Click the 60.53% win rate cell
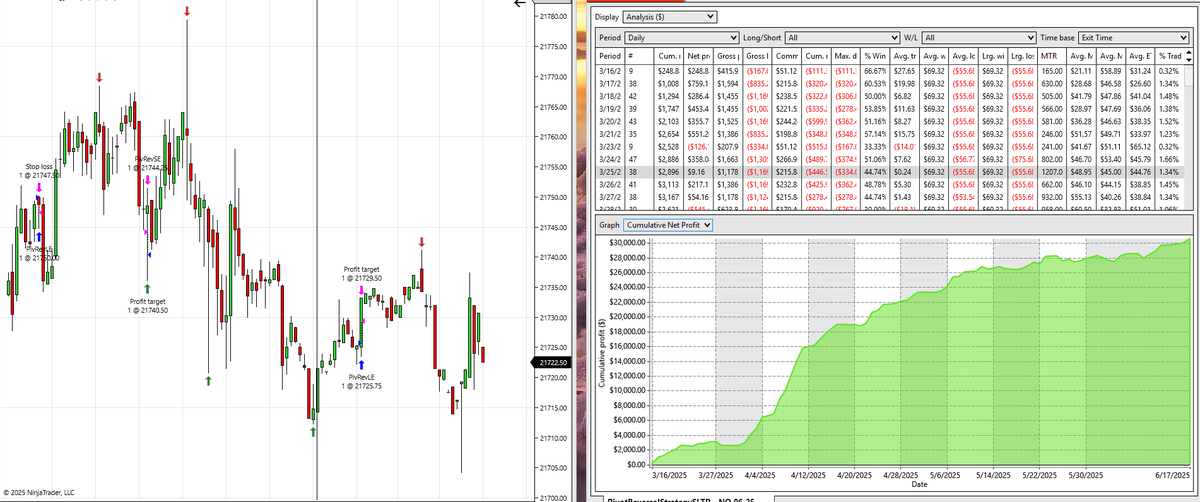Image resolution: width=1200 pixels, height=502 pixels. (875, 84)
